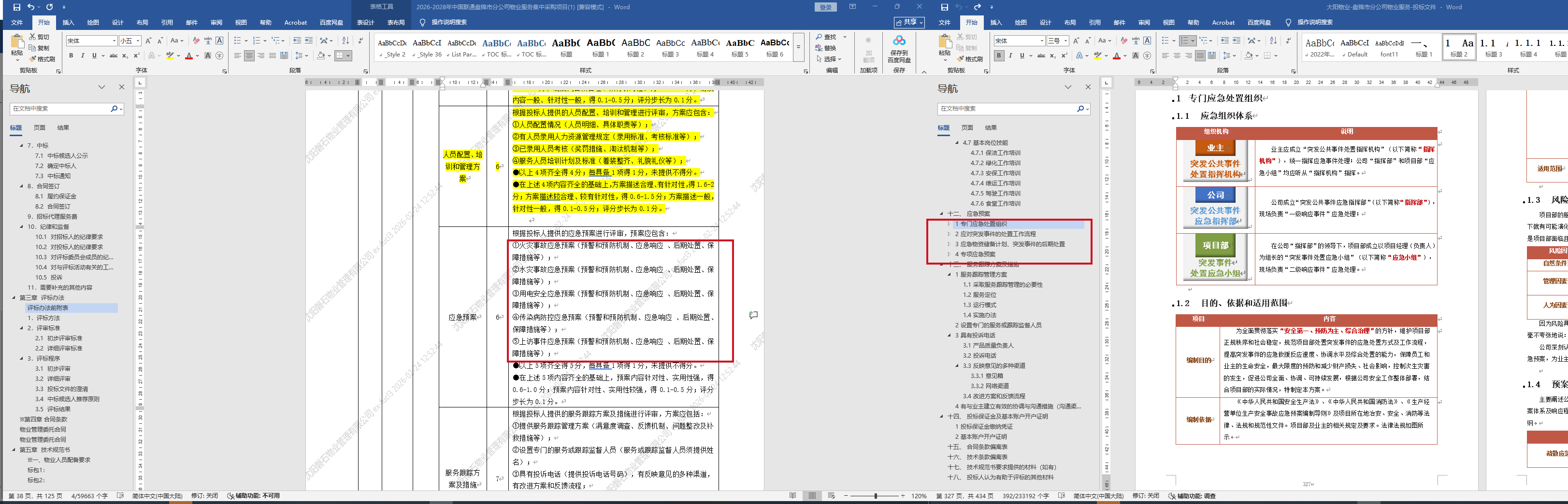This screenshot has width=1568, height=504.
Task: Open the 文件 menu in the left window
Action: pos(17,23)
